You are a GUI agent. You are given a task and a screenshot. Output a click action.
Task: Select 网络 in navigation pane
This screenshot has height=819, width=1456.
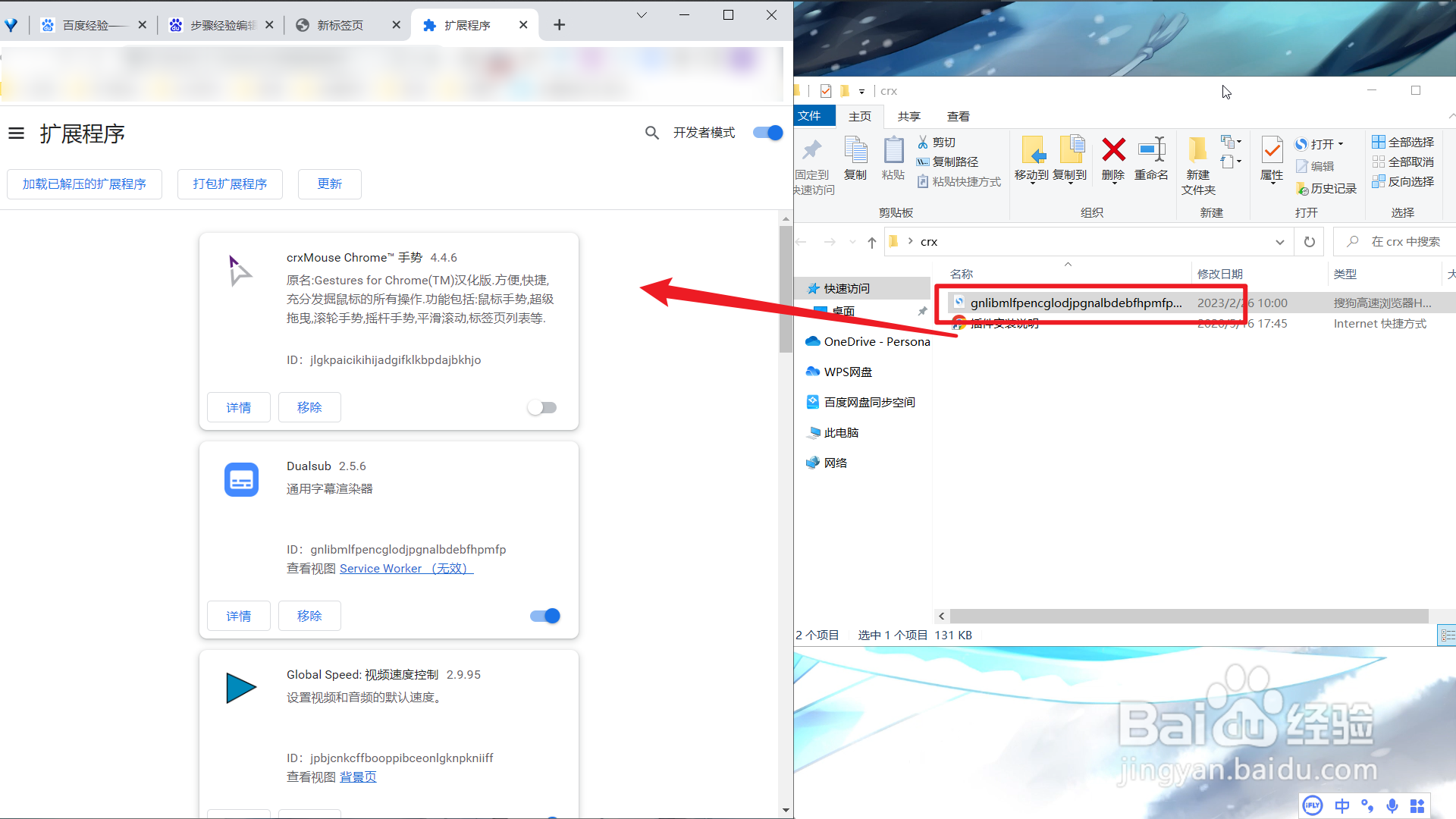click(827, 463)
